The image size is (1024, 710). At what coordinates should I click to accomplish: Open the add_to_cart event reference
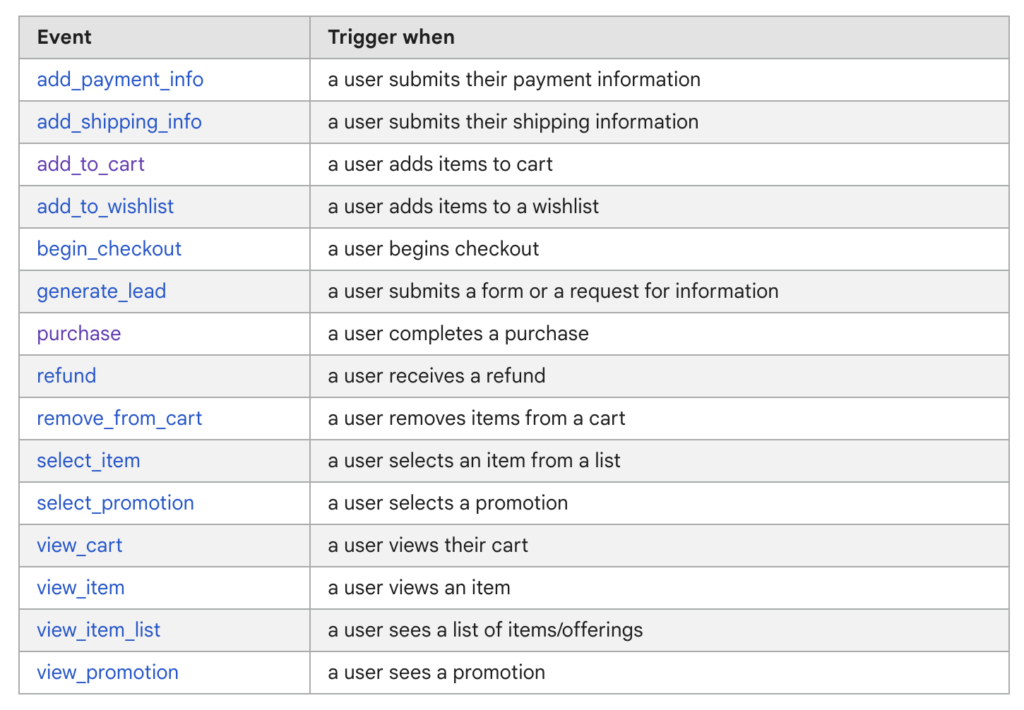pyautogui.click(x=91, y=164)
